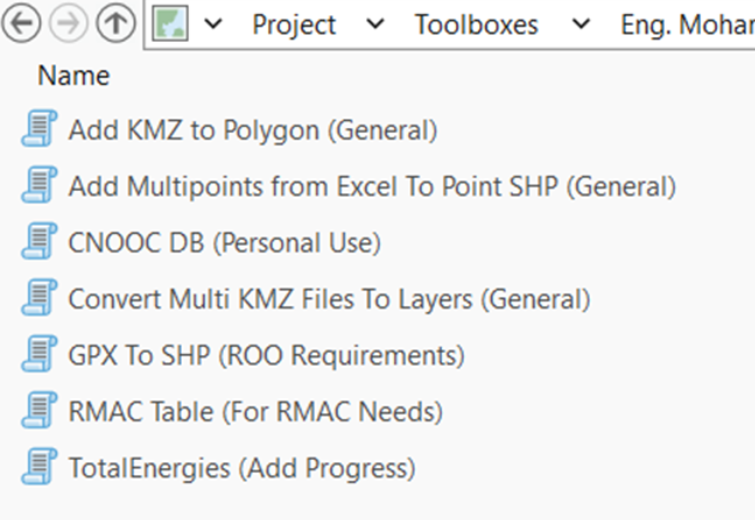Click script icon beside TotalEnergies tool
Viewport: 755px width, 520px height.
coord(38,467)
